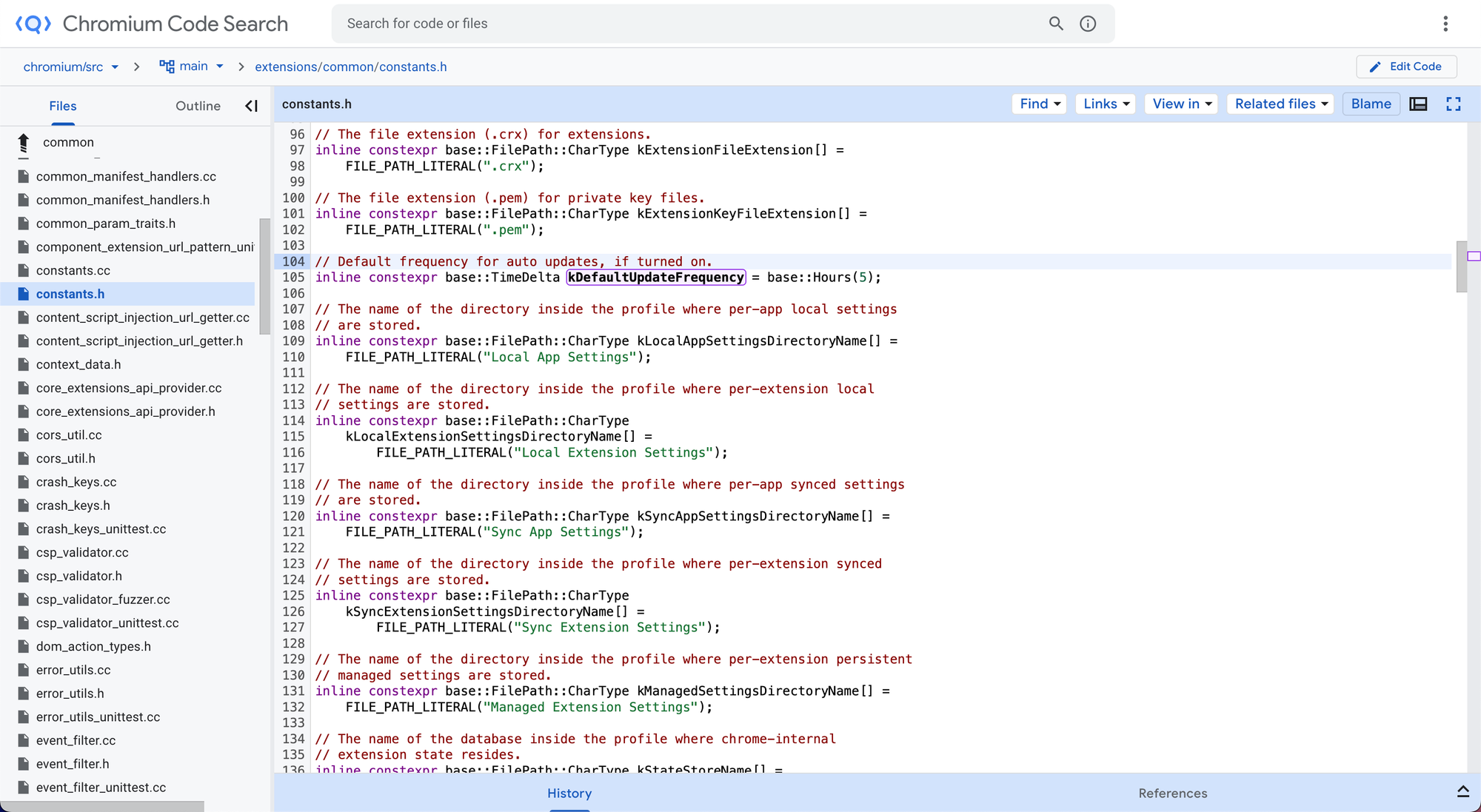The height and width of the screenshot is (812, 1481).
Task: Toggle the layout split view icon
Action: tap(1418, 104)
